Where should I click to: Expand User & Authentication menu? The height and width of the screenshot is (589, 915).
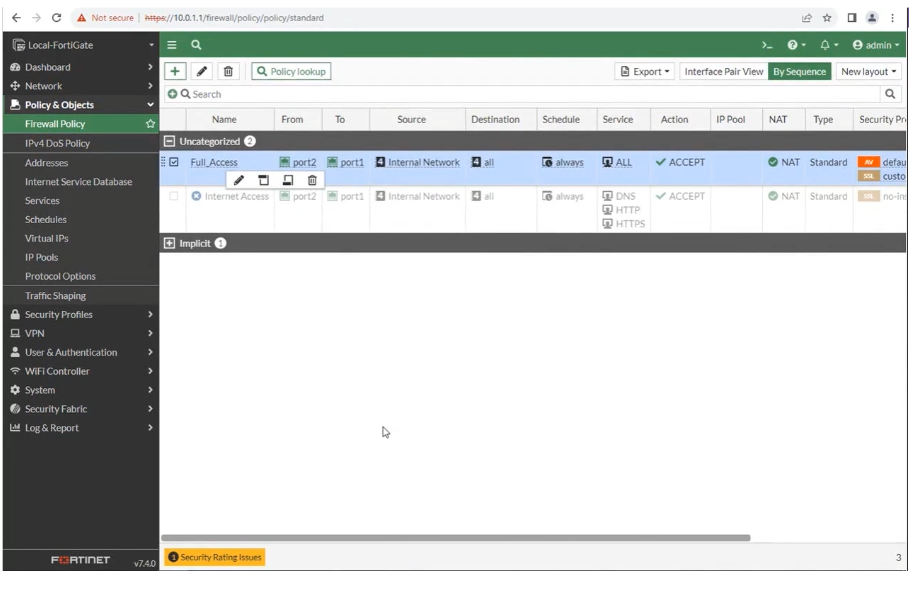coord(81,353)
